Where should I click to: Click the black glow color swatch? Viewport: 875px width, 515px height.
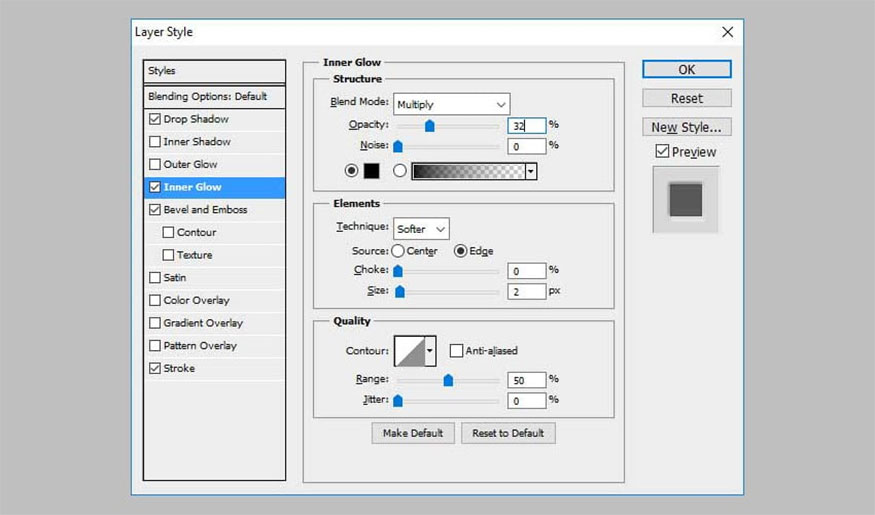click(371, 171)
